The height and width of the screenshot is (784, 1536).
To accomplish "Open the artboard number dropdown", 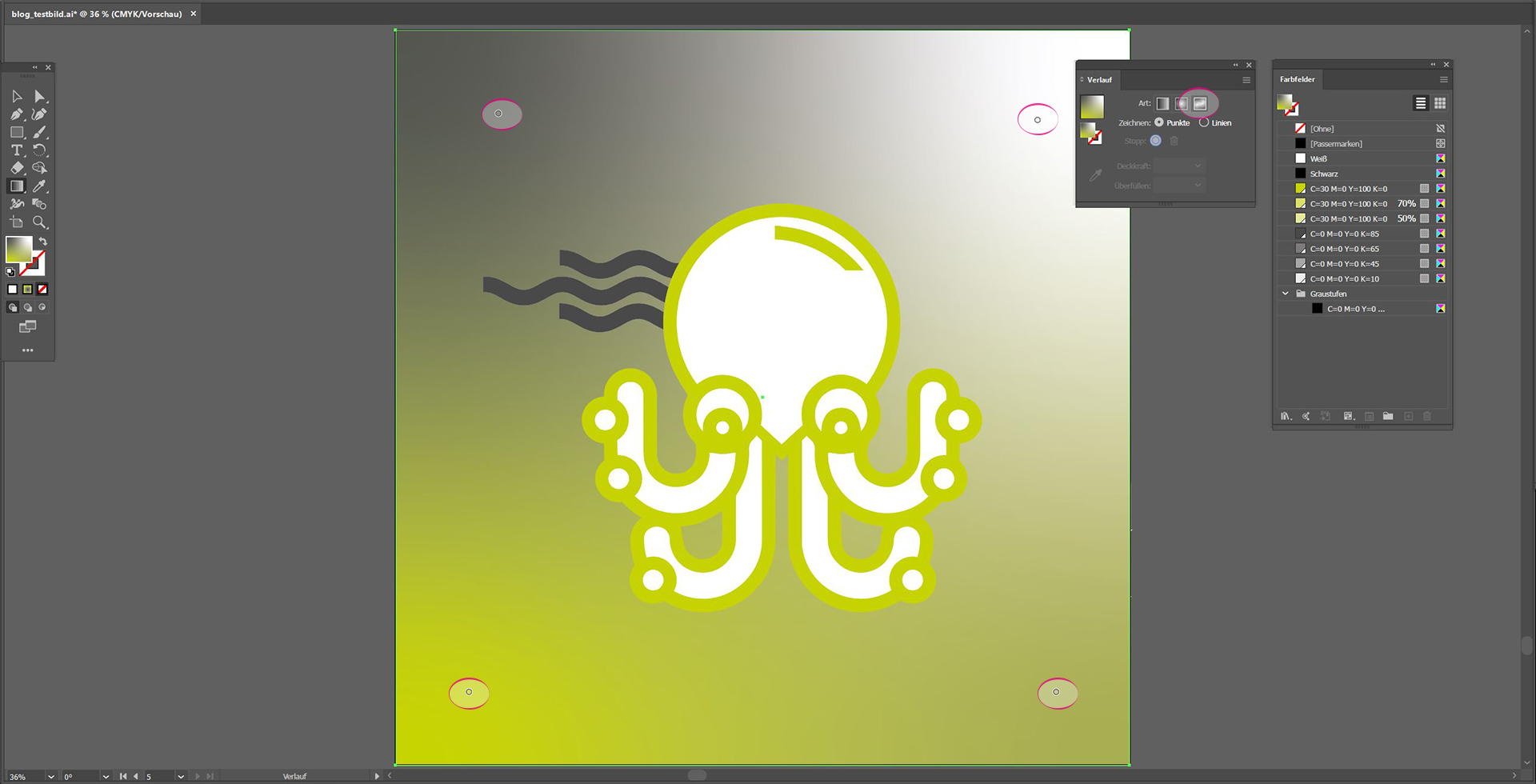I will (181, 776).
